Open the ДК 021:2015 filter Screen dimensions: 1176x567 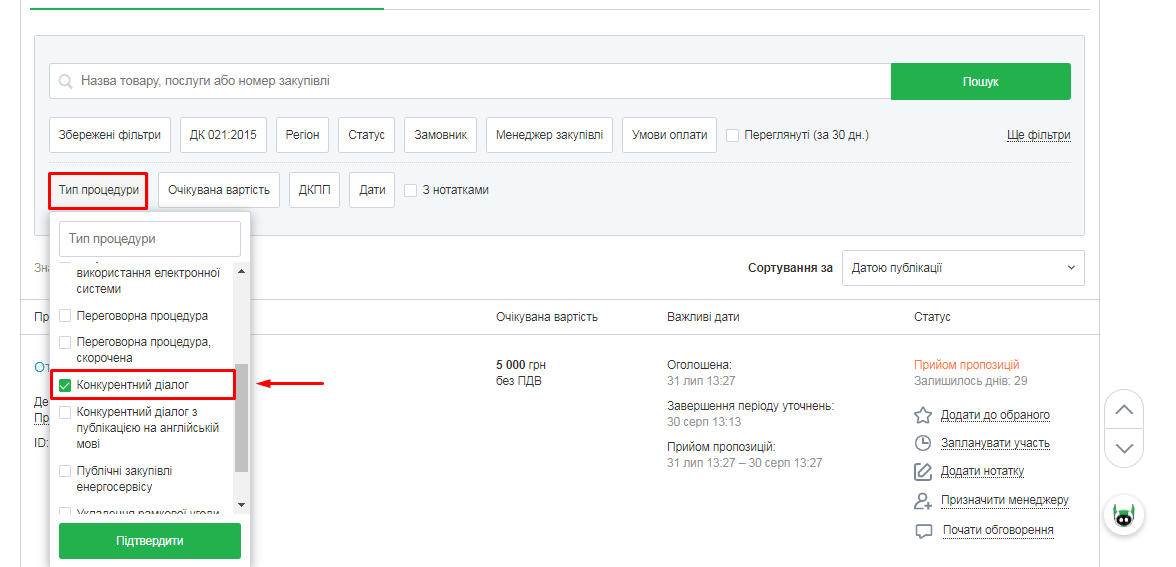tap(223, 135)
